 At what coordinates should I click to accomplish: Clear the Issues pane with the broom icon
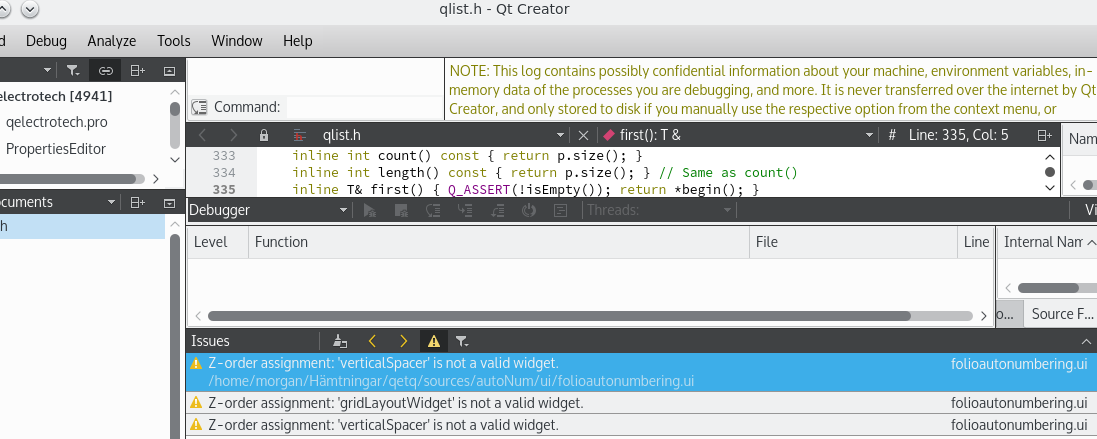[x=341, y=341]
